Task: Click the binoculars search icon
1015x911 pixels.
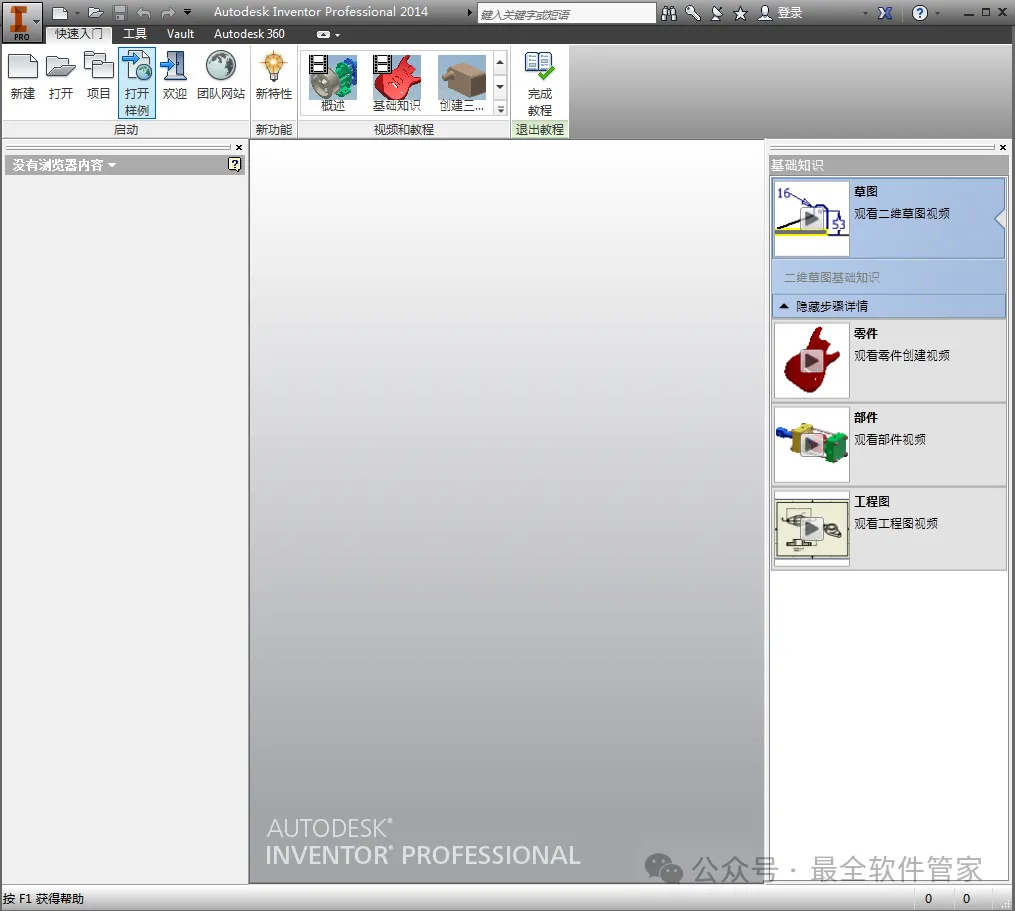Action: coord(669,13)
